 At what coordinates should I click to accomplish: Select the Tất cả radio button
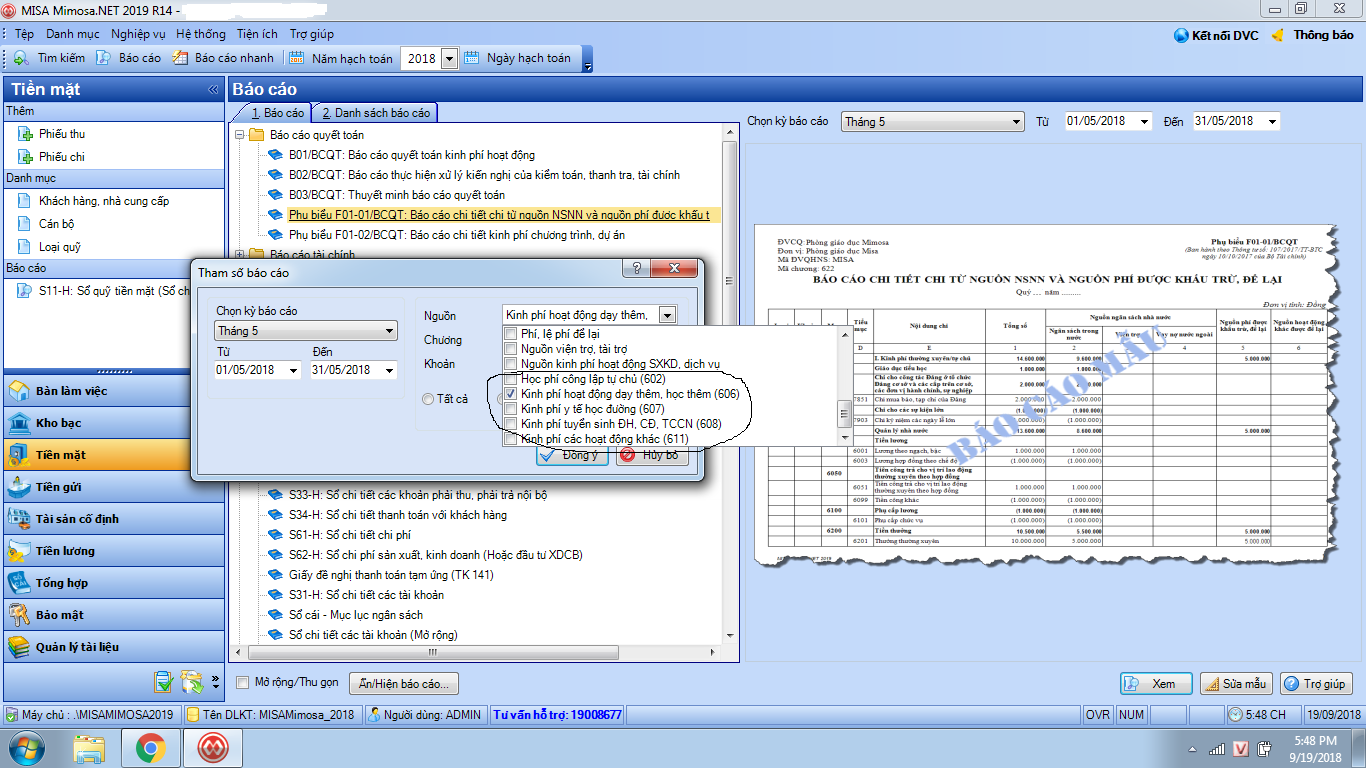point(429,399)
